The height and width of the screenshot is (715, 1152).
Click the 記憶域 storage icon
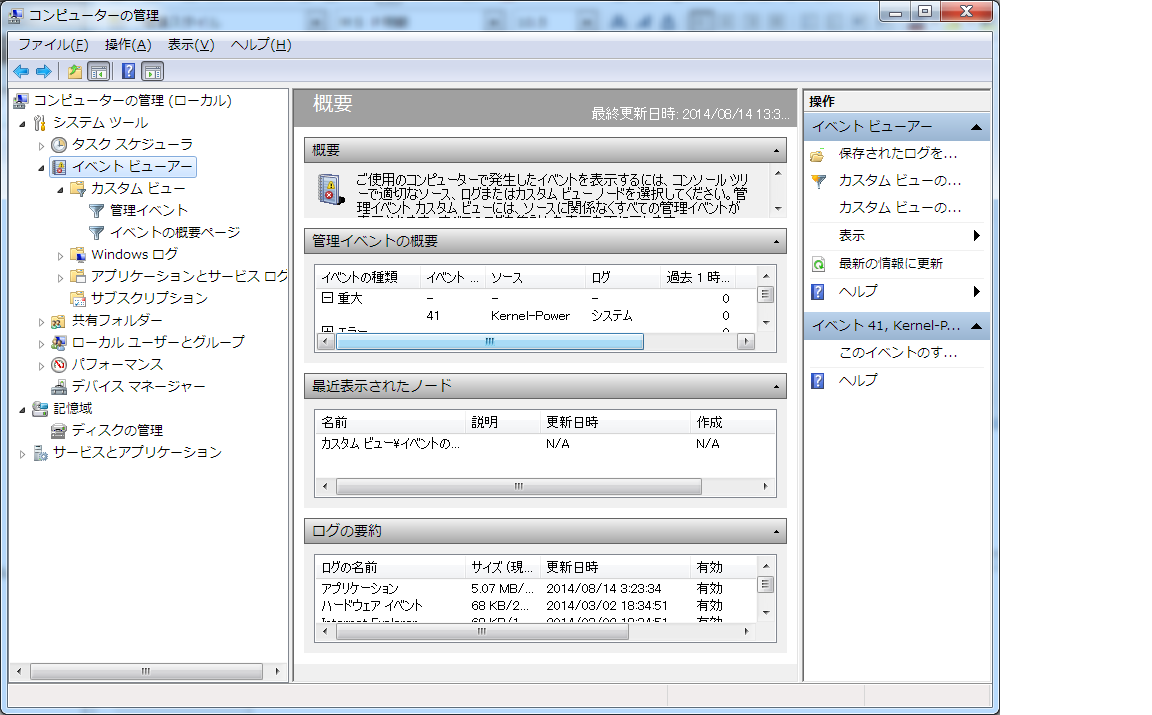click(40, 409)
